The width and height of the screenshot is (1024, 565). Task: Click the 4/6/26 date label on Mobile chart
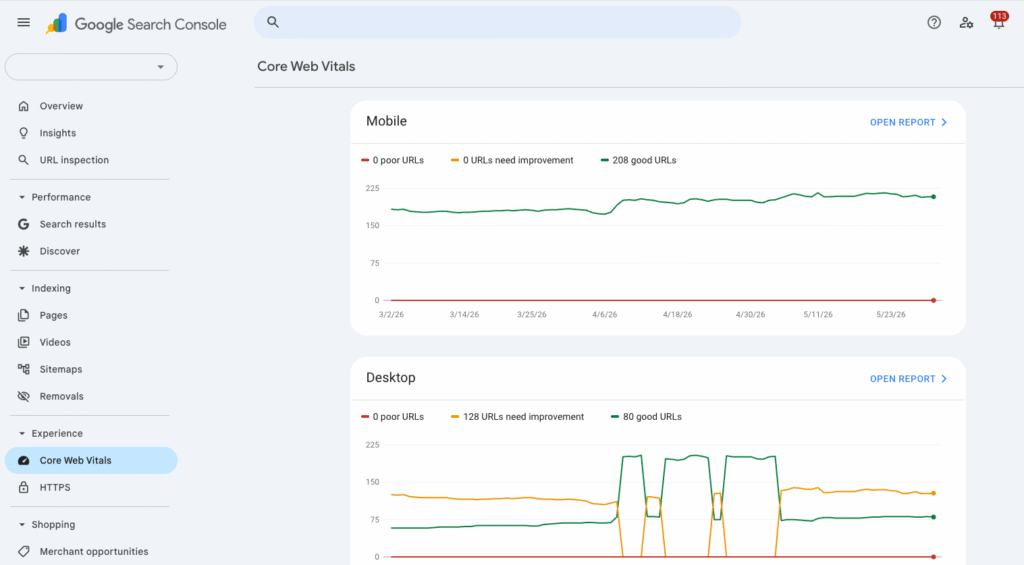604,315
